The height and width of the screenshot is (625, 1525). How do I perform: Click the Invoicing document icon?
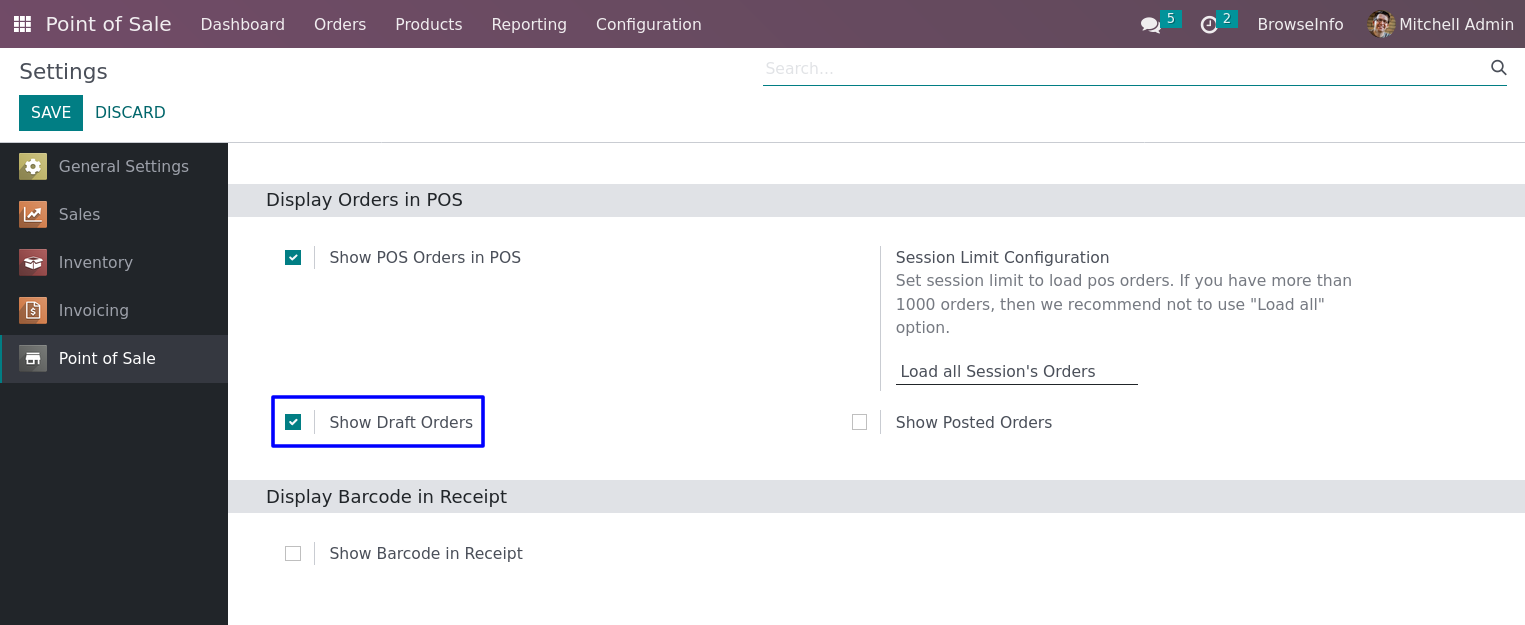[x=33, y=311]
